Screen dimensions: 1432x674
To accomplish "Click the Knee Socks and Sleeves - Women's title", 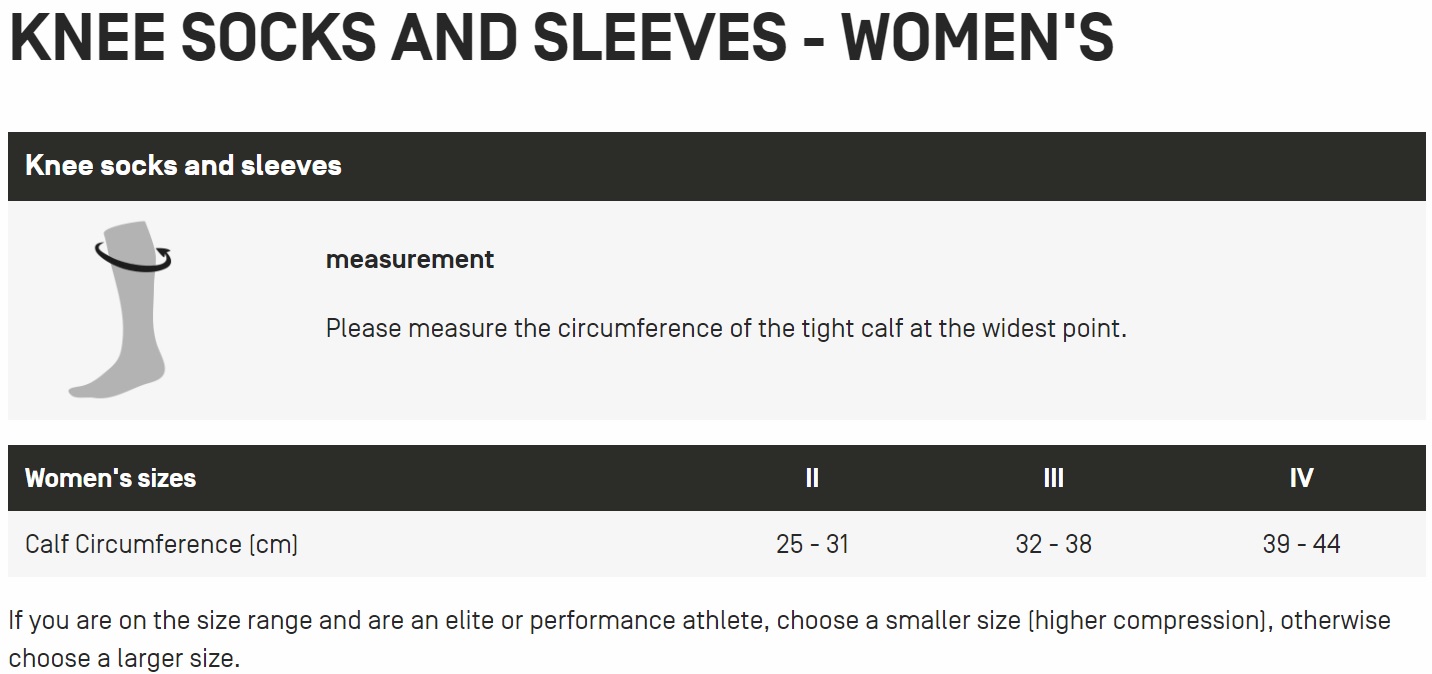I will tap(561, 37).
